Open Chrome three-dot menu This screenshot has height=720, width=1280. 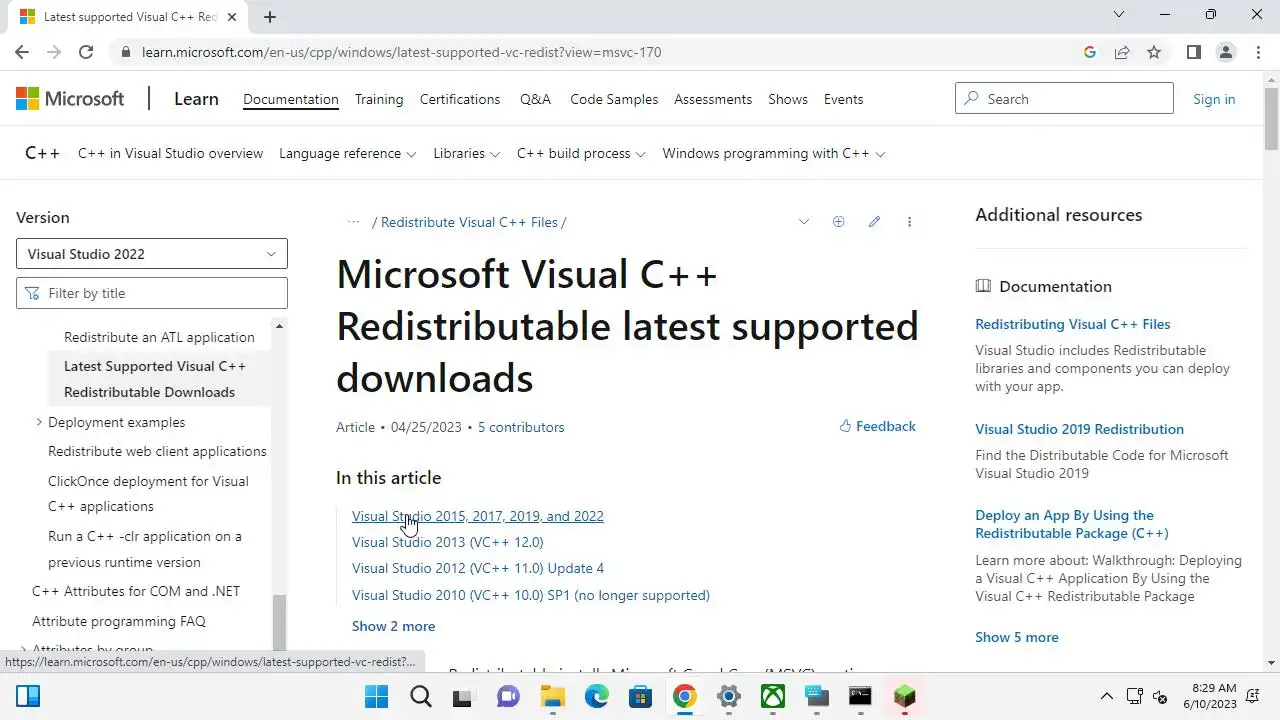pyautogui.click(x=1257, y=52)
